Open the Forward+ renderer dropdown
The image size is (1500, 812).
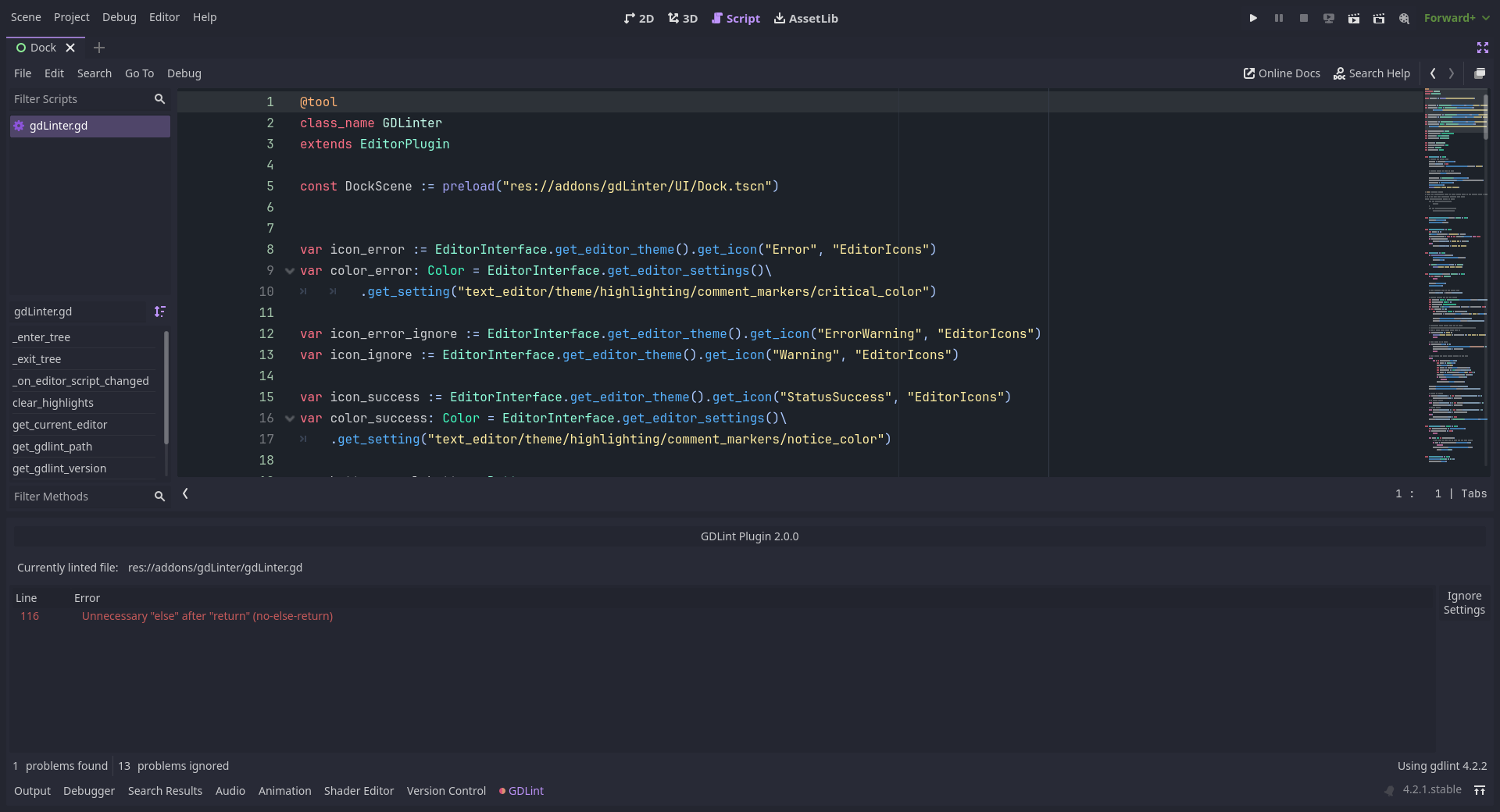[1456, 18]
